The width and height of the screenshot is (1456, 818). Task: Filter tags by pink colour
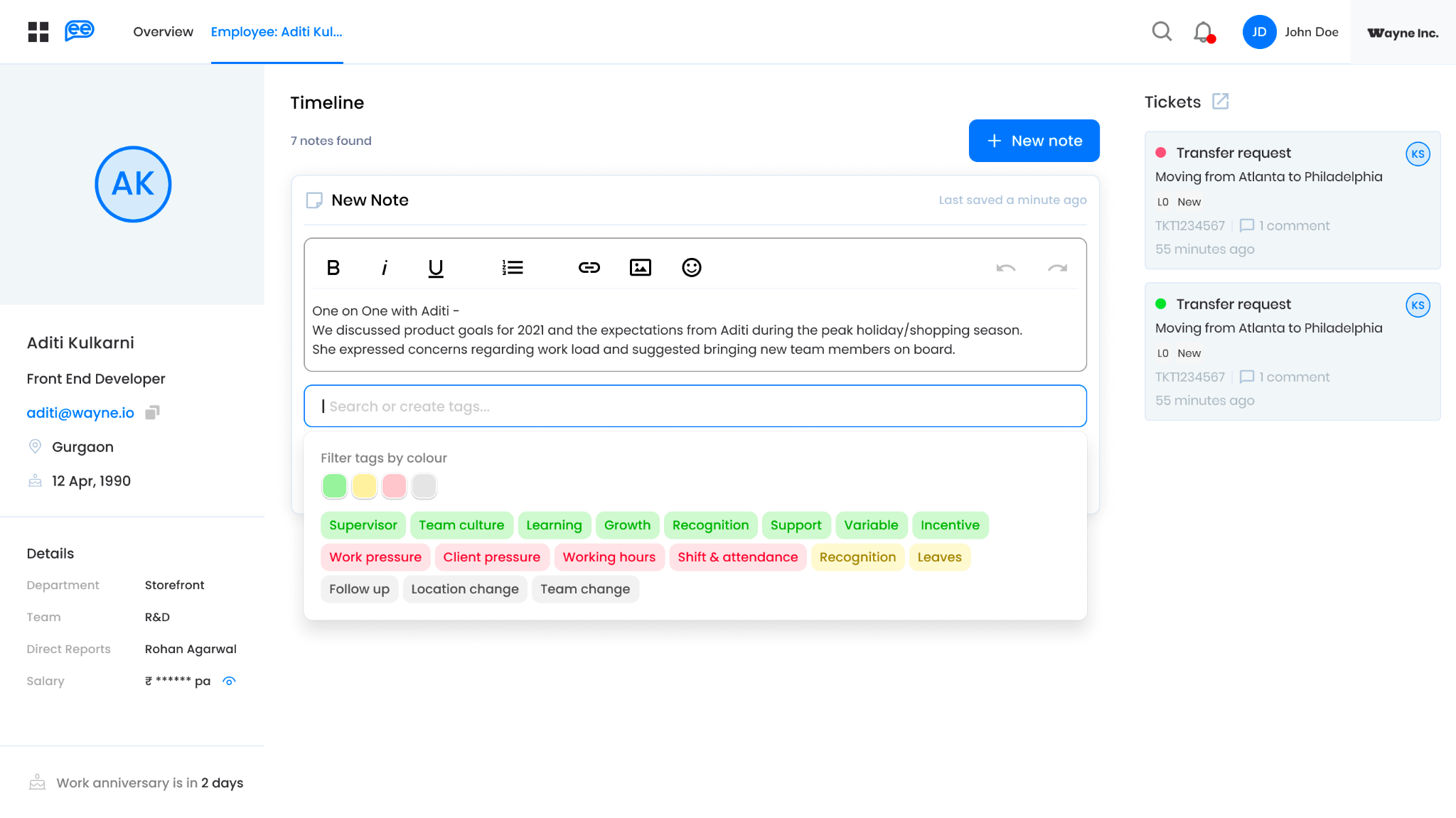394,486
